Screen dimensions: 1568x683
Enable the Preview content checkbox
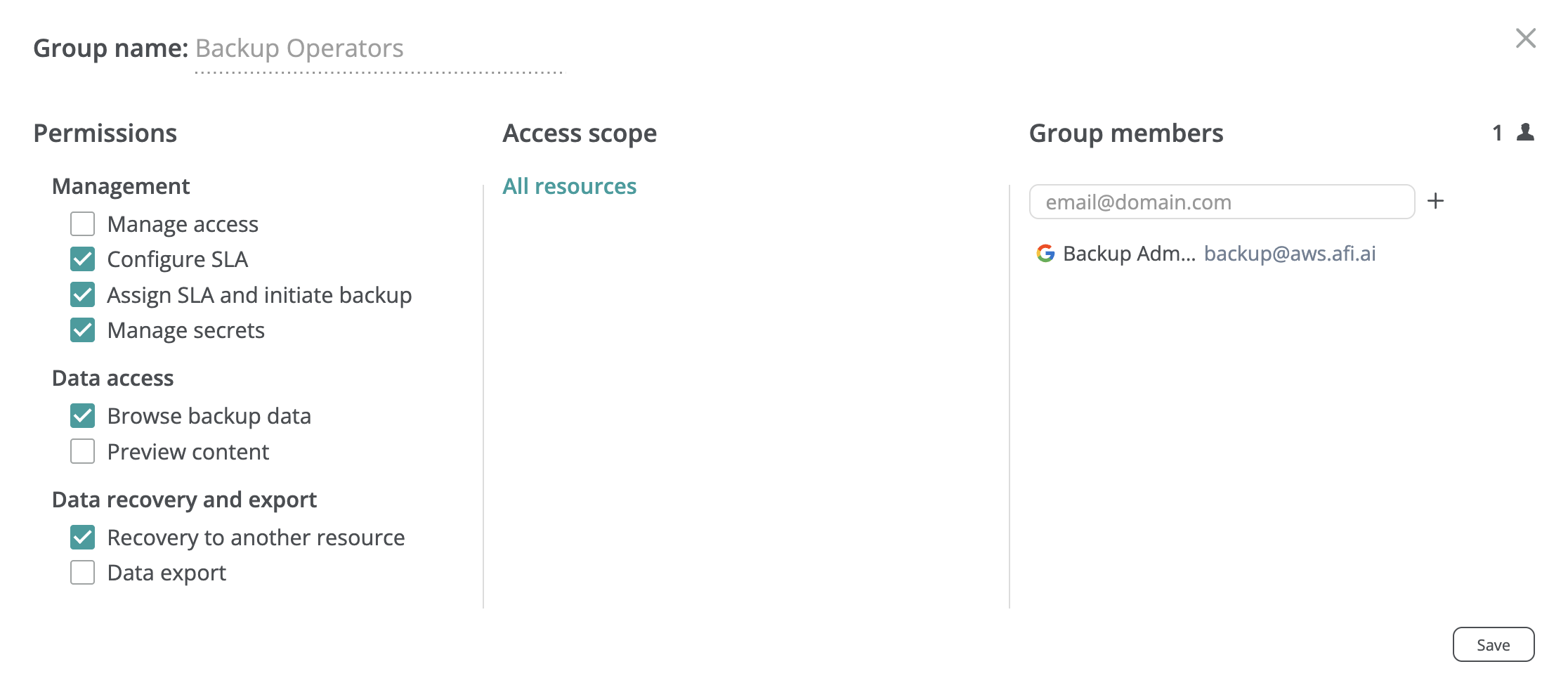(83, 452)
